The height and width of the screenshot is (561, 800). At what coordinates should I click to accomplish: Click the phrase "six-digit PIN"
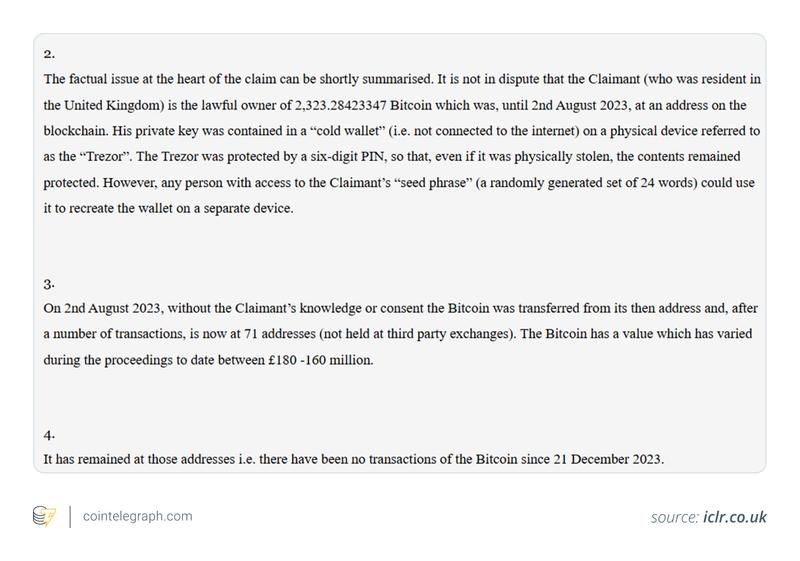(303, 157)
